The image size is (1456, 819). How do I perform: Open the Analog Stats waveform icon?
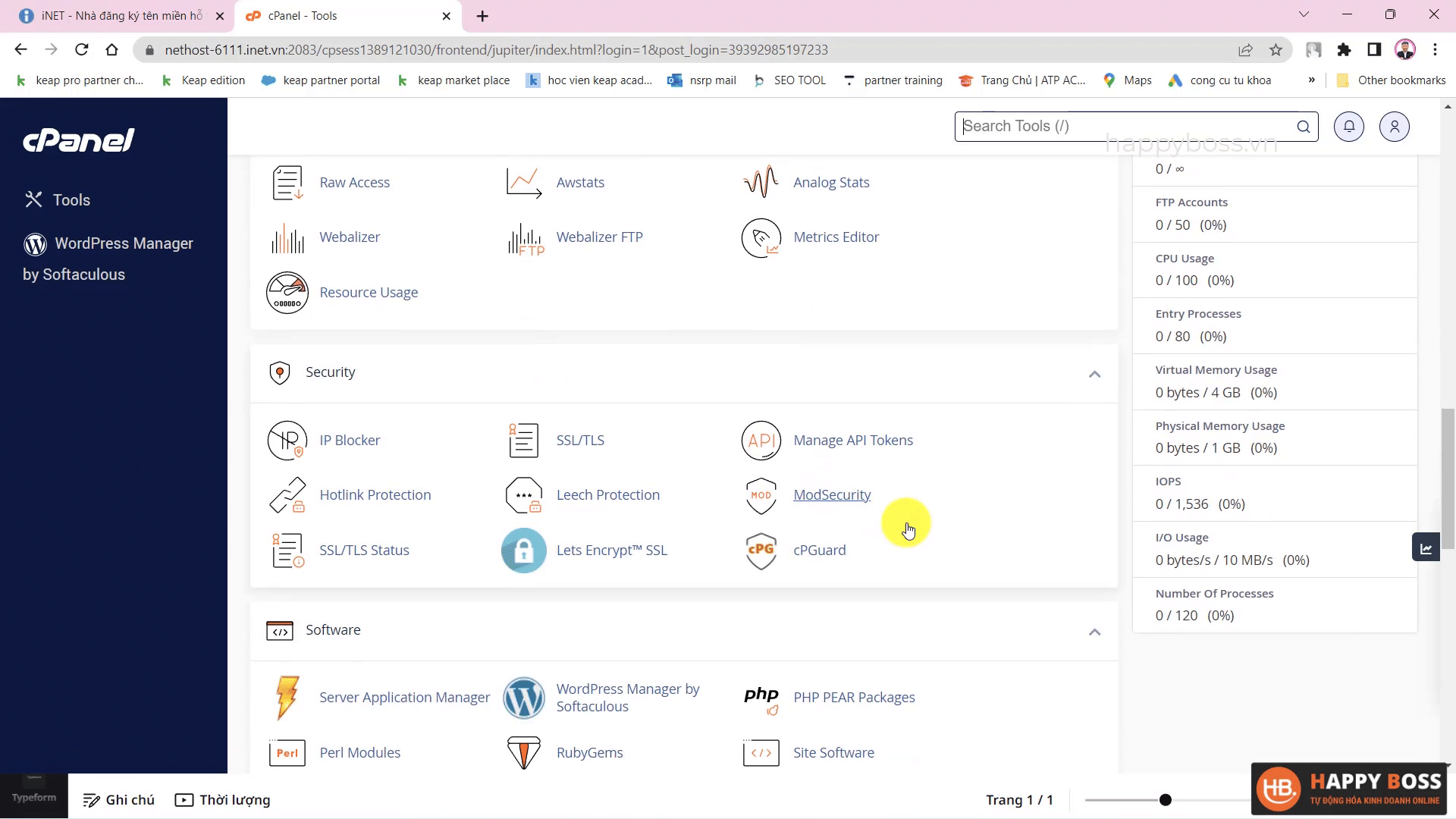pos(761,182)
